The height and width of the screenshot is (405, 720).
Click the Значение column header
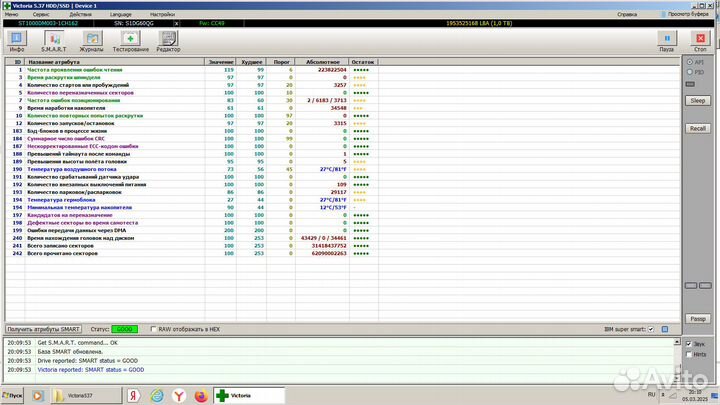220,62
